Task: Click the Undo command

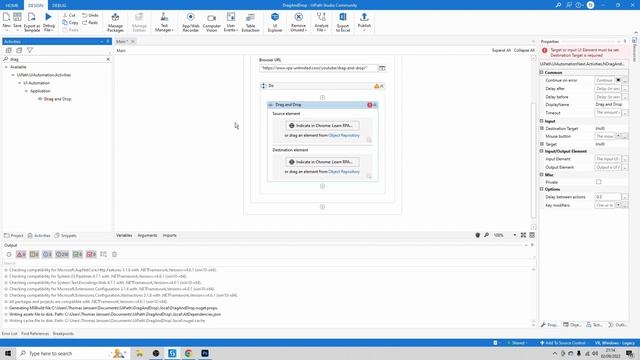Action: pyautogui.click(x=90, y=15)
